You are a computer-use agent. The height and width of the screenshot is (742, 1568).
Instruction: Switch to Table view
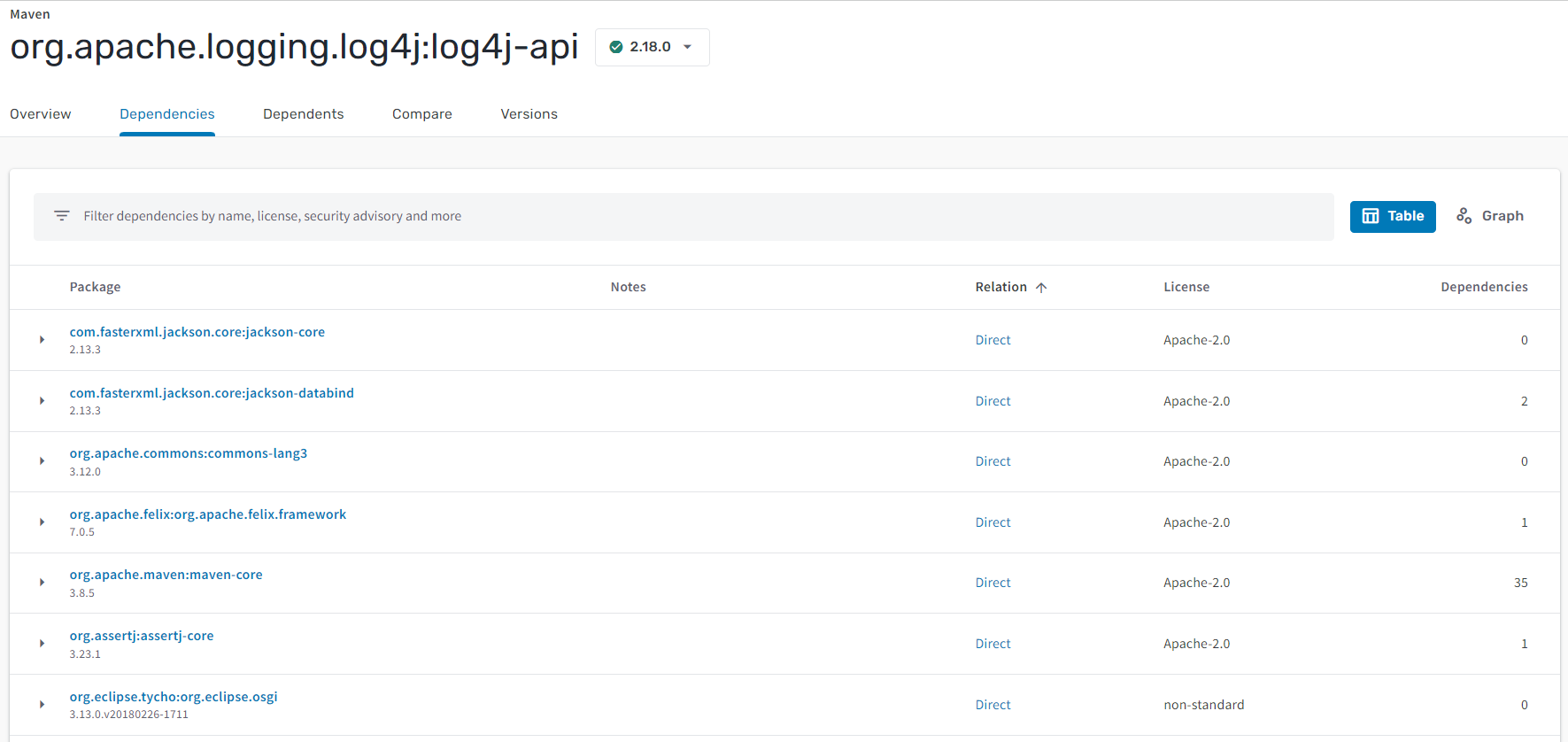click(1392, 216)
